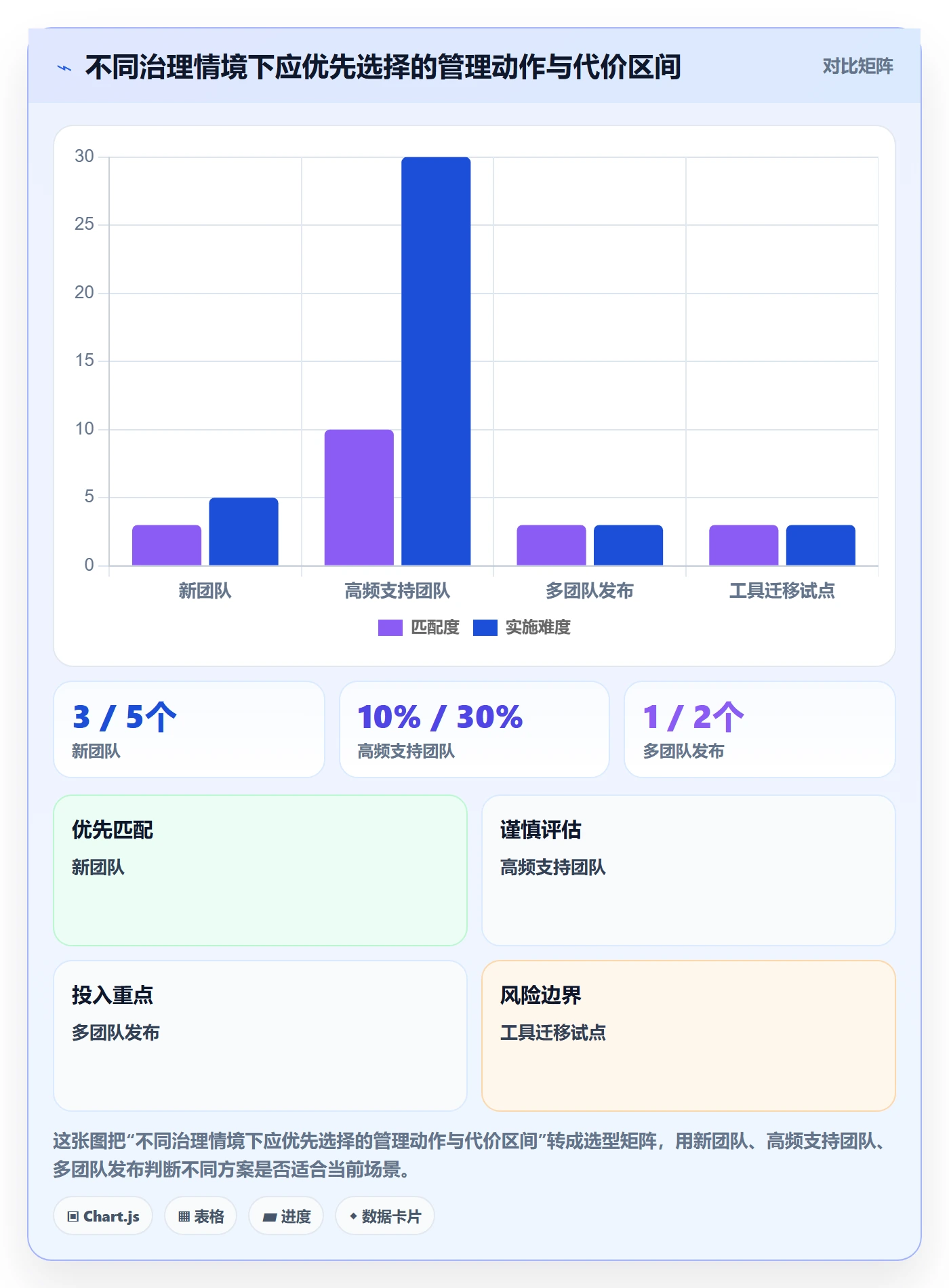
Task: Click the 进度 tag chip
Action: pos(286,1216)
